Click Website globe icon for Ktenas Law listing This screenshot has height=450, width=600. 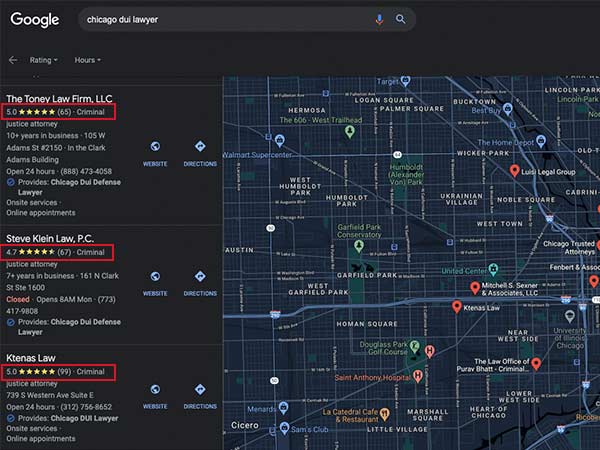pos(155,390)
